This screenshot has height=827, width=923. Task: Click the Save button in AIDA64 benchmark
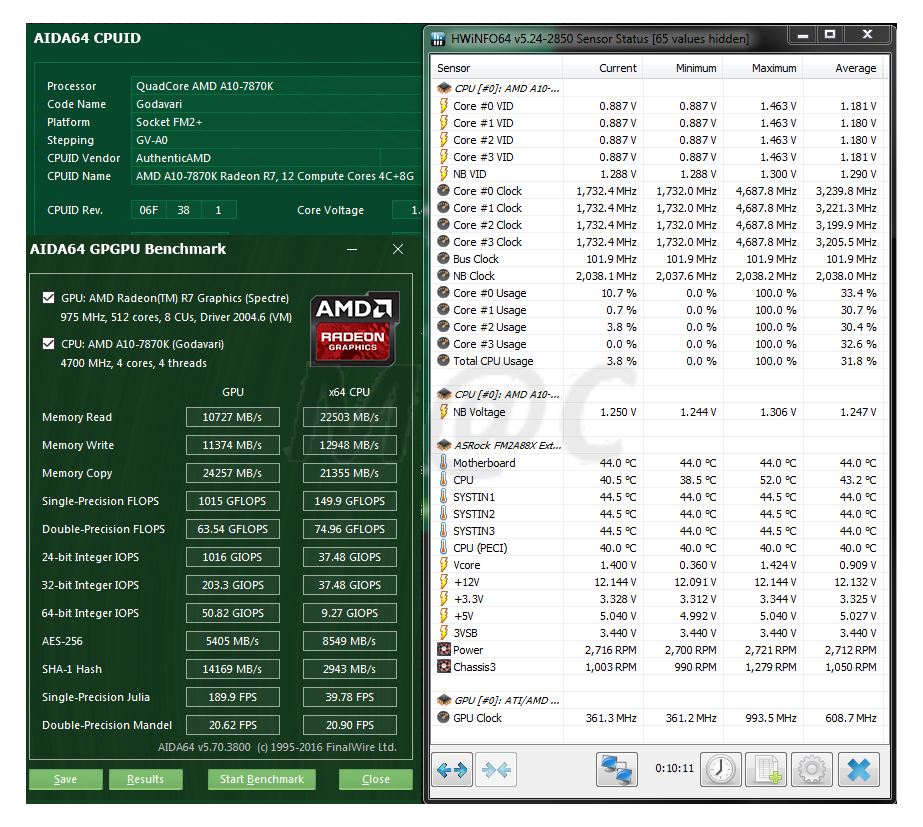click(x=65, y=779)
